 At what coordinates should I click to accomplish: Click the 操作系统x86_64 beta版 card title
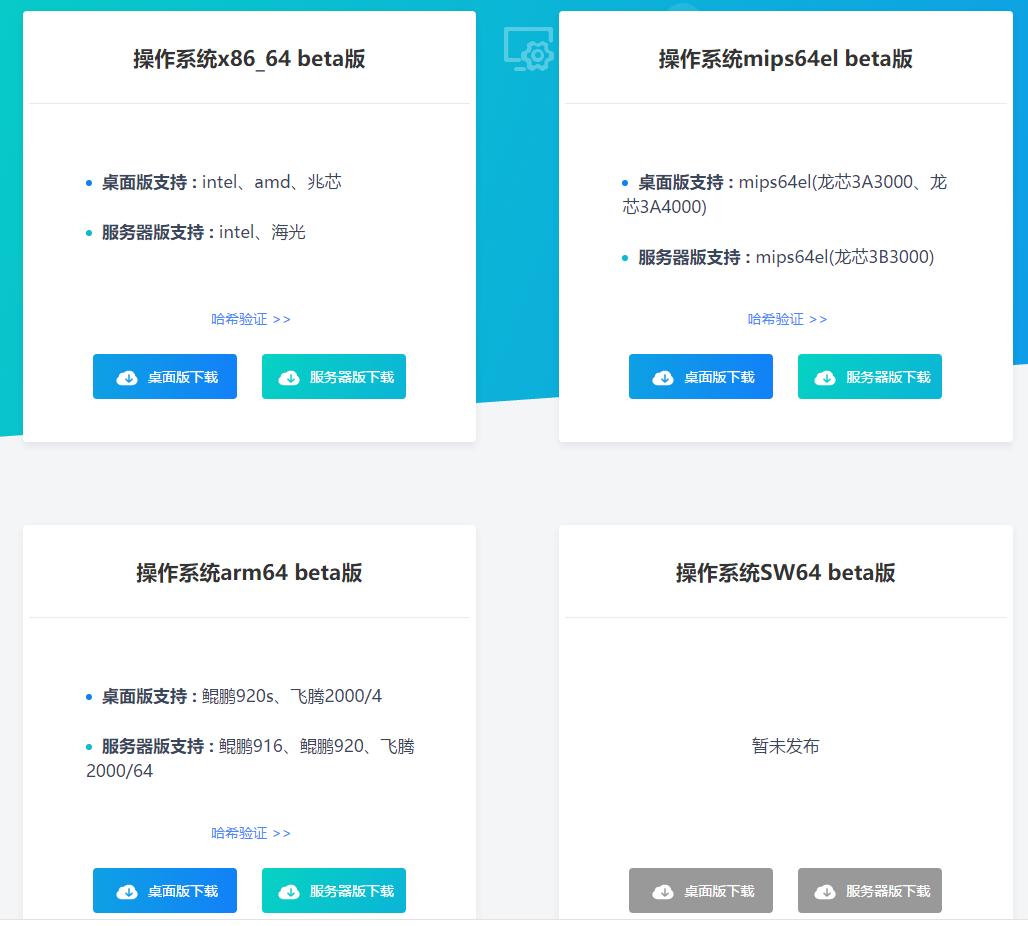click(x=250, y=58)
